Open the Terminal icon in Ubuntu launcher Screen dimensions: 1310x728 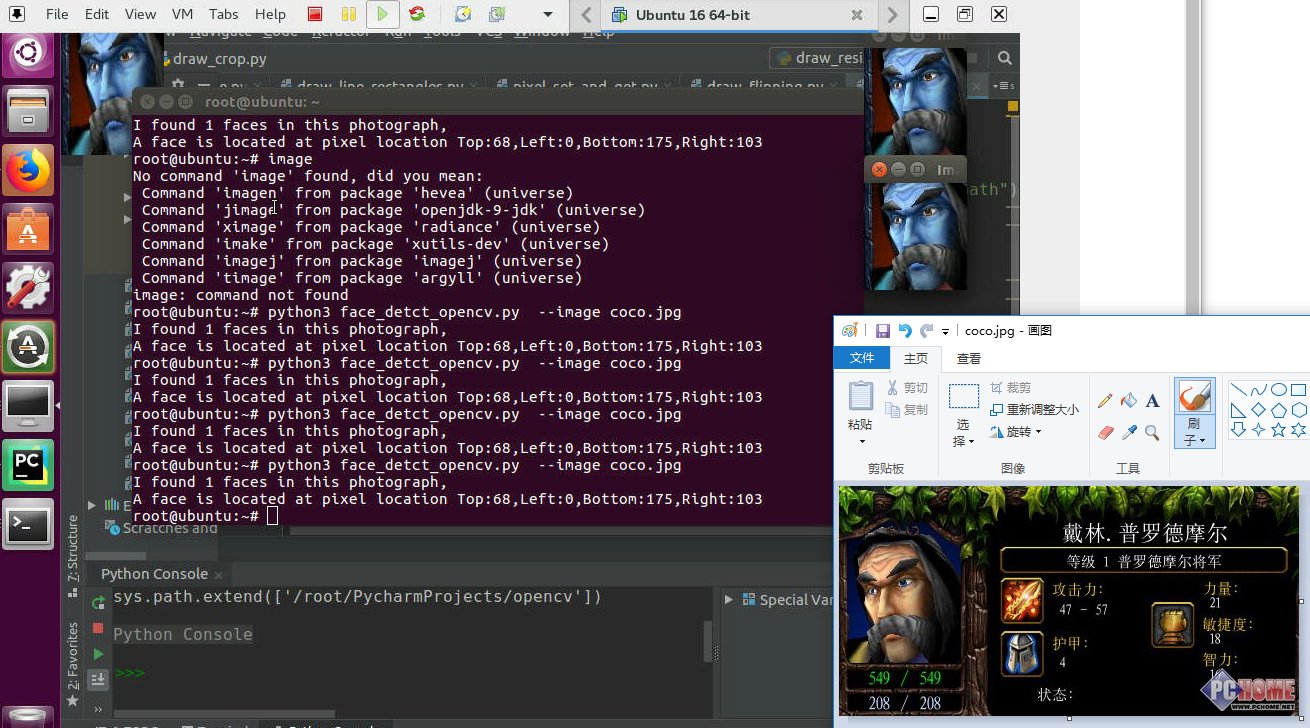(x=28, y=523)
